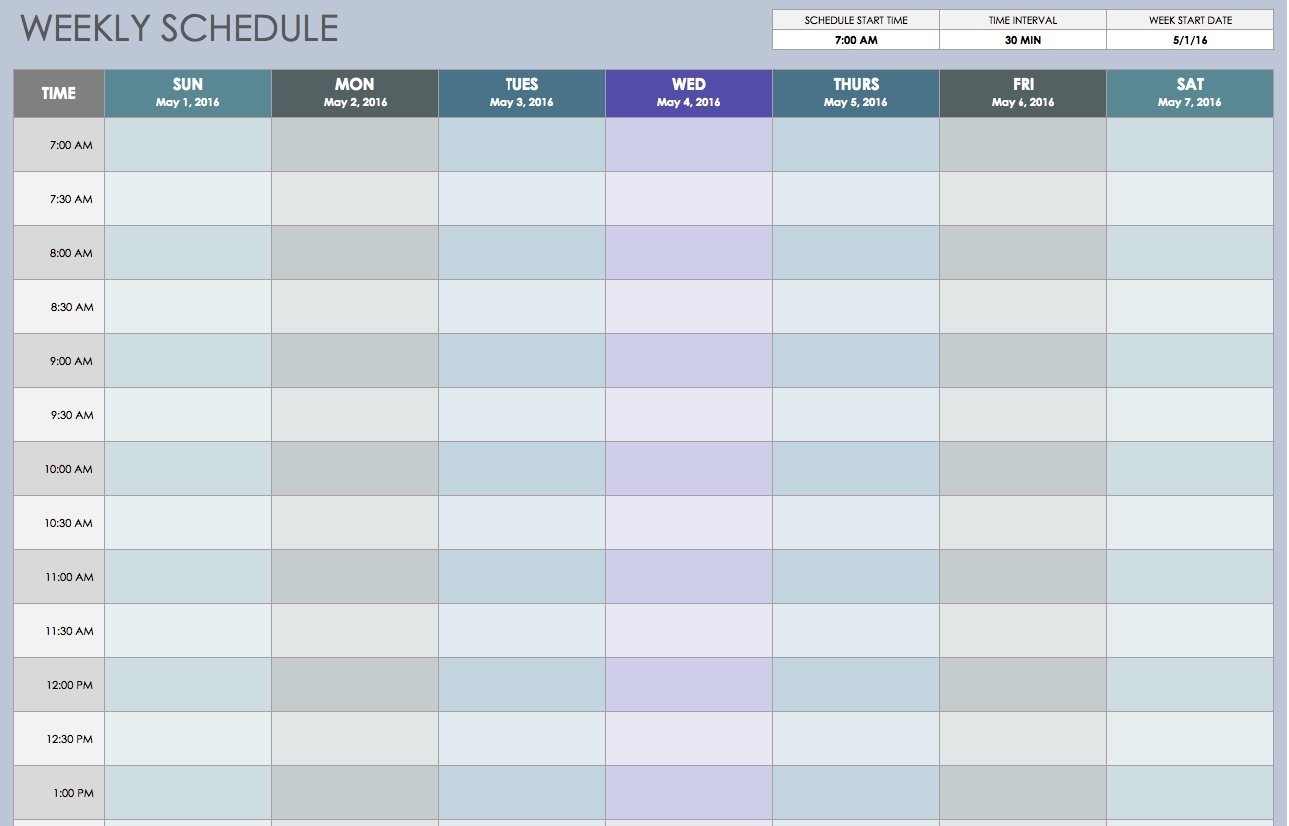Select the SUN May 1, 2016 header
The width and height of the screenshot is (1289, 826).
click(187, 93)
